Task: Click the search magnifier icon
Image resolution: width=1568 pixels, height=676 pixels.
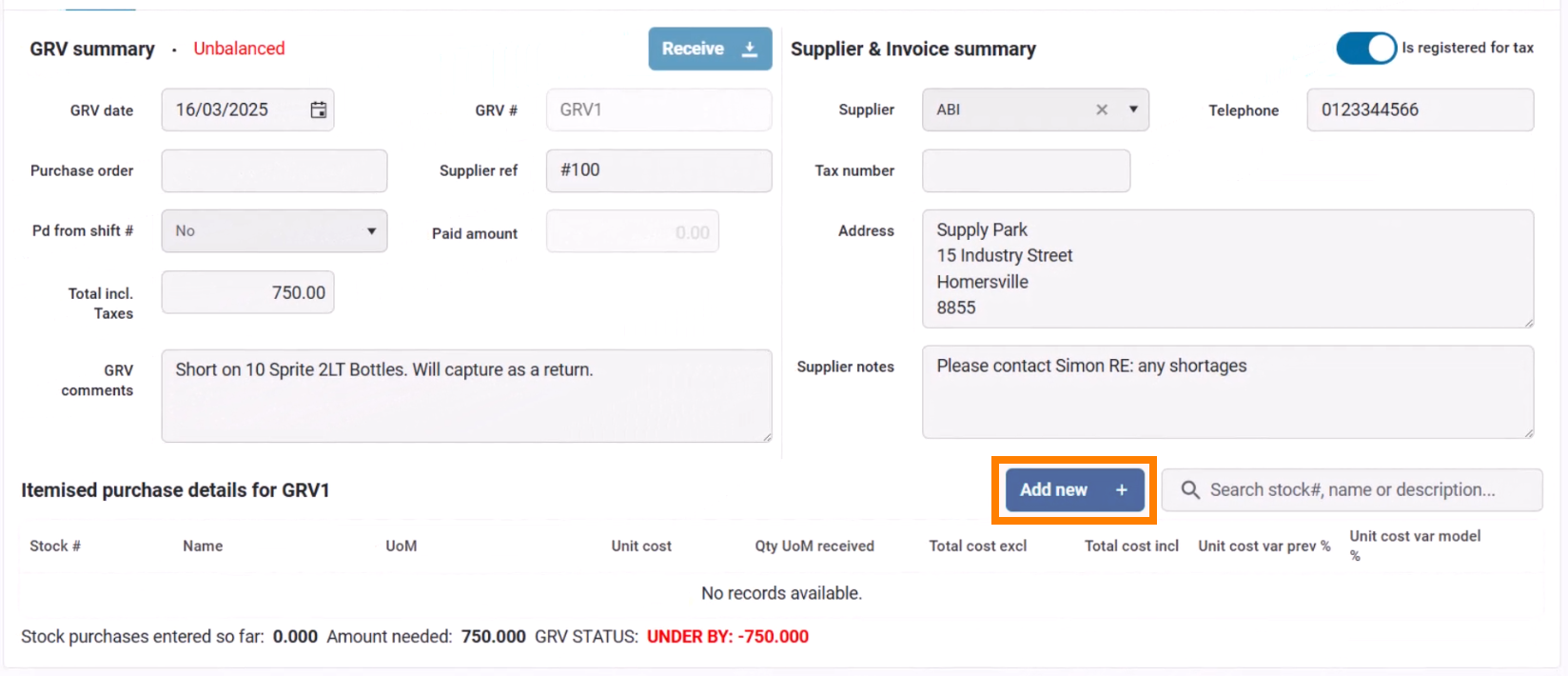Action: (x=1189, y=490)
